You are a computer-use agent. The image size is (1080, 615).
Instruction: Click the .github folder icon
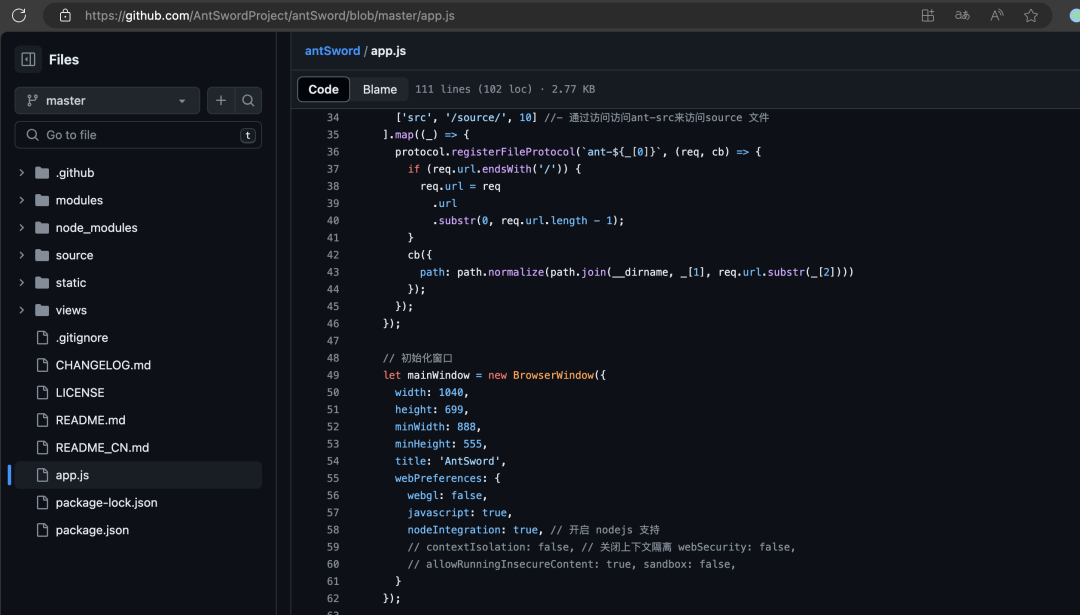pos(42,173)
